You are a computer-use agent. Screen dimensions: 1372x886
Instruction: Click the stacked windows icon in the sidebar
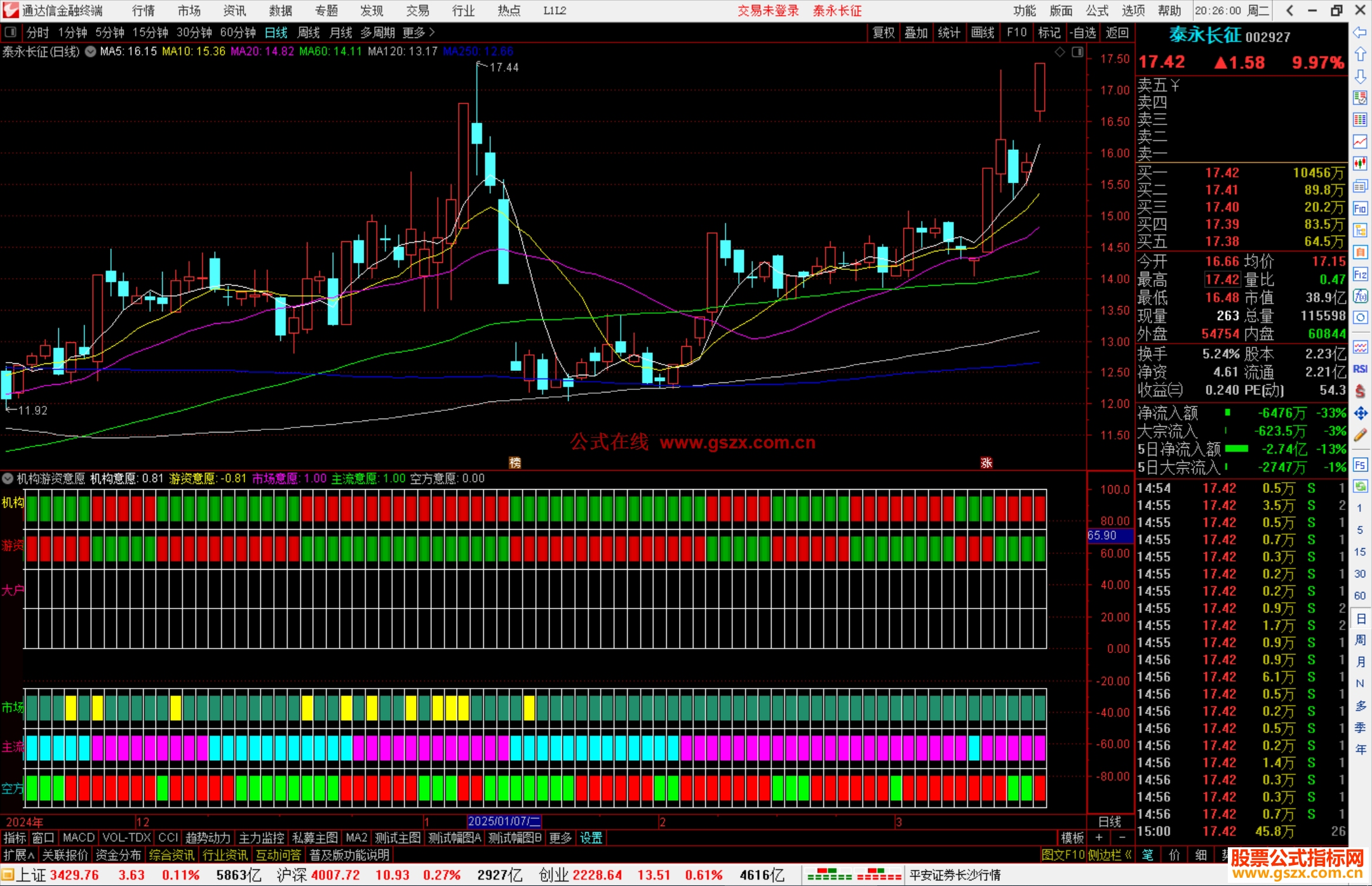[x=1360, y=186]
